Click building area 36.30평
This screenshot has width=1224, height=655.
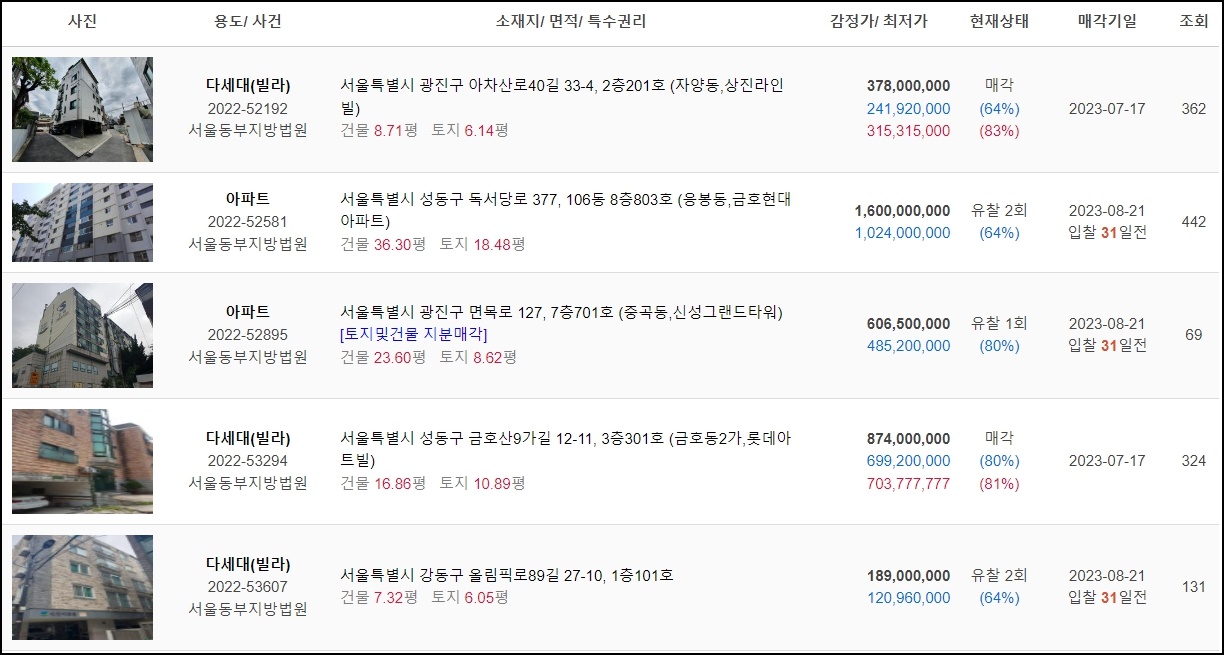click(x=399, y=244)
